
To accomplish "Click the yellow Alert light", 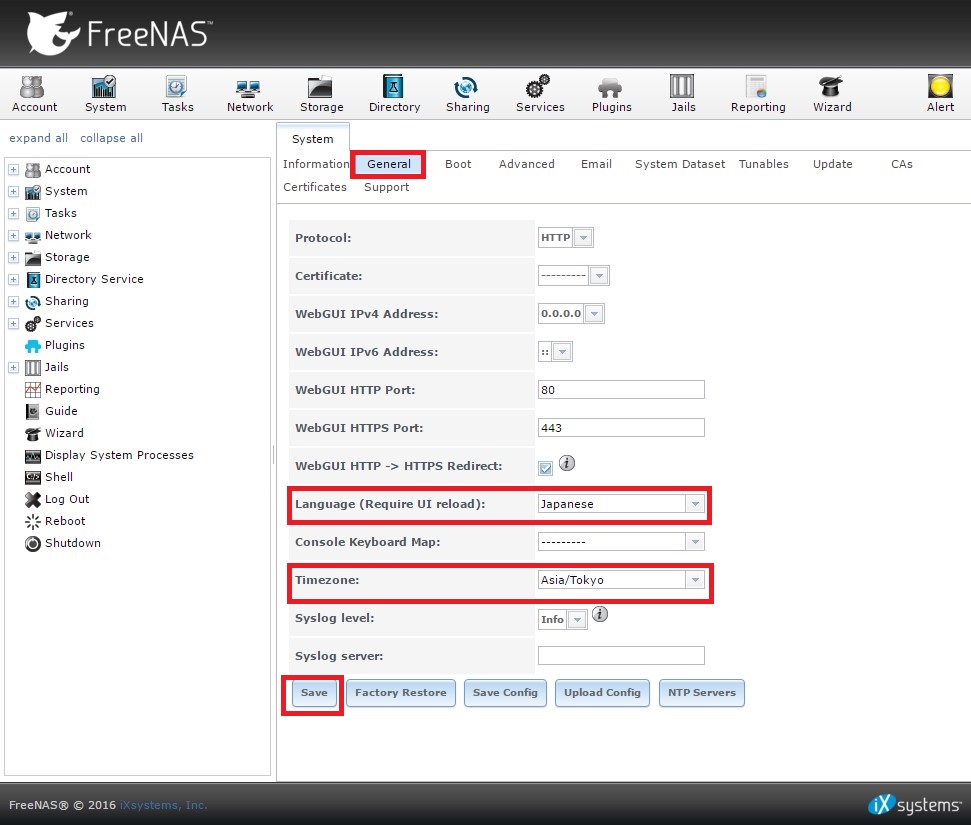I will tap(939, 87).
